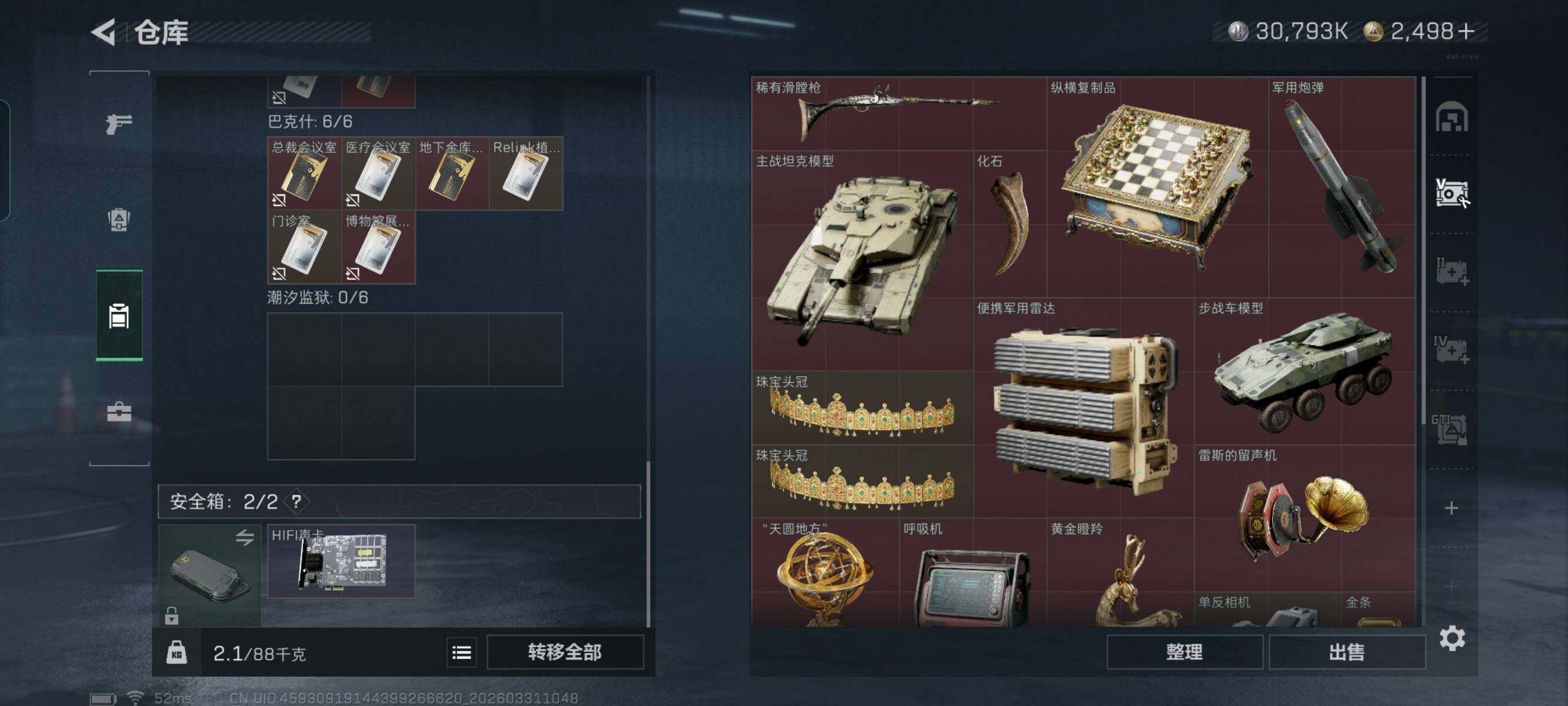1568x706 pixels.
Task: Switch to the main storage house icon
Action: (x=1451, y=117)
